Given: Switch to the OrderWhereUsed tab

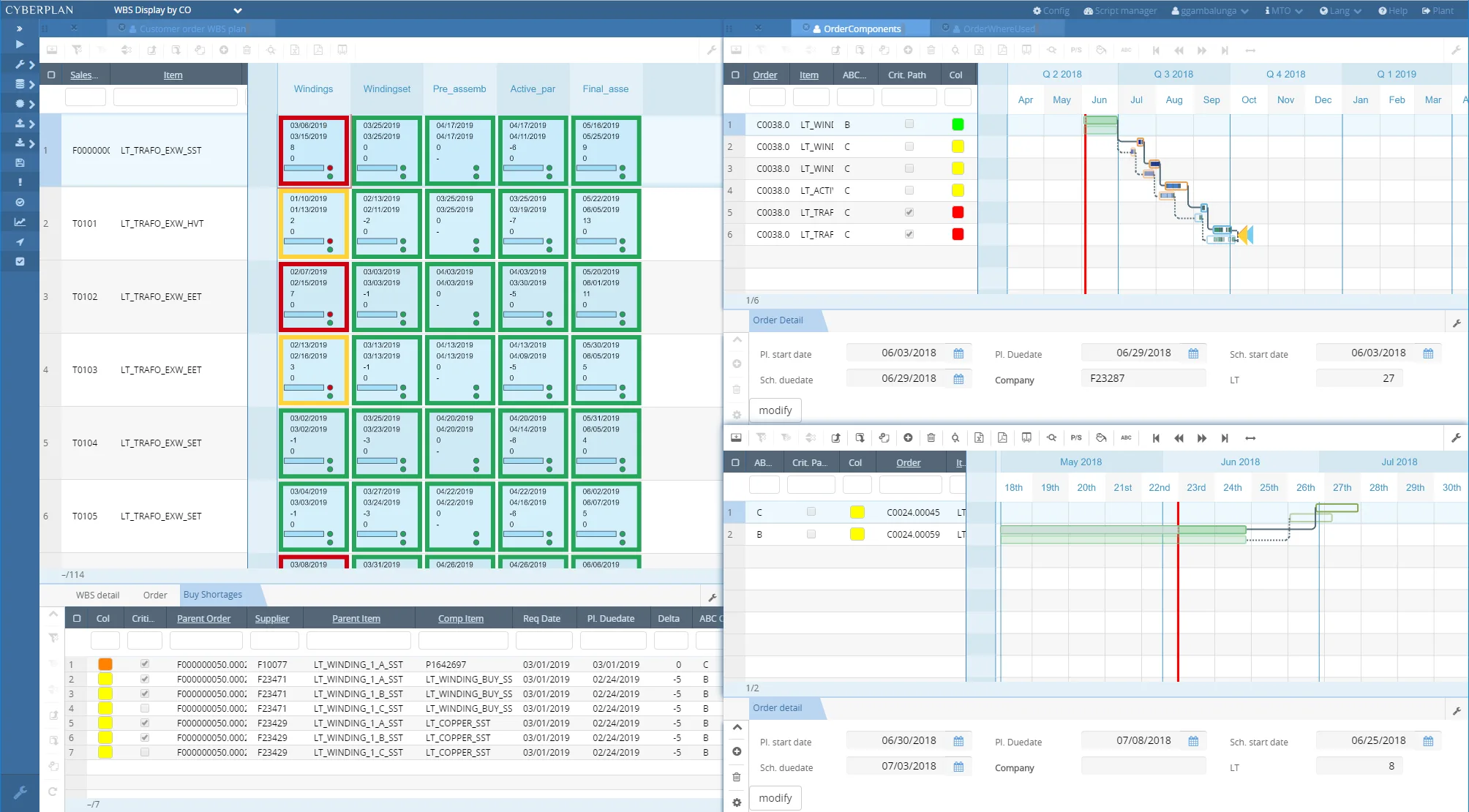Looking at the screenshot, I should pyautogui.click(x=998, y=29).
